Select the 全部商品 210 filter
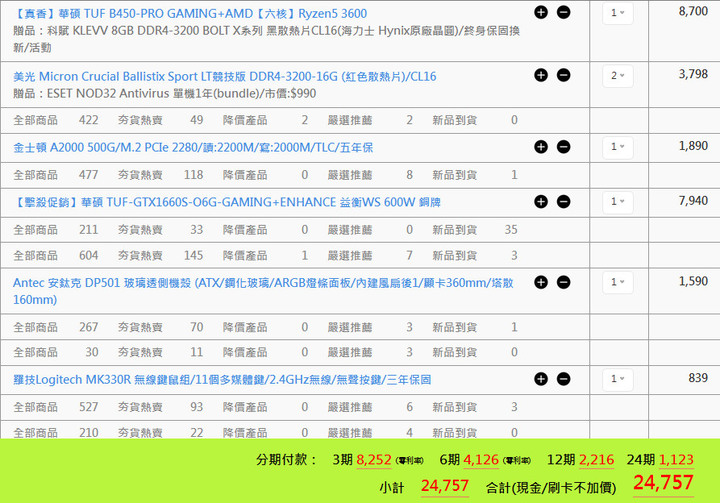 click(x=56, y=432)
